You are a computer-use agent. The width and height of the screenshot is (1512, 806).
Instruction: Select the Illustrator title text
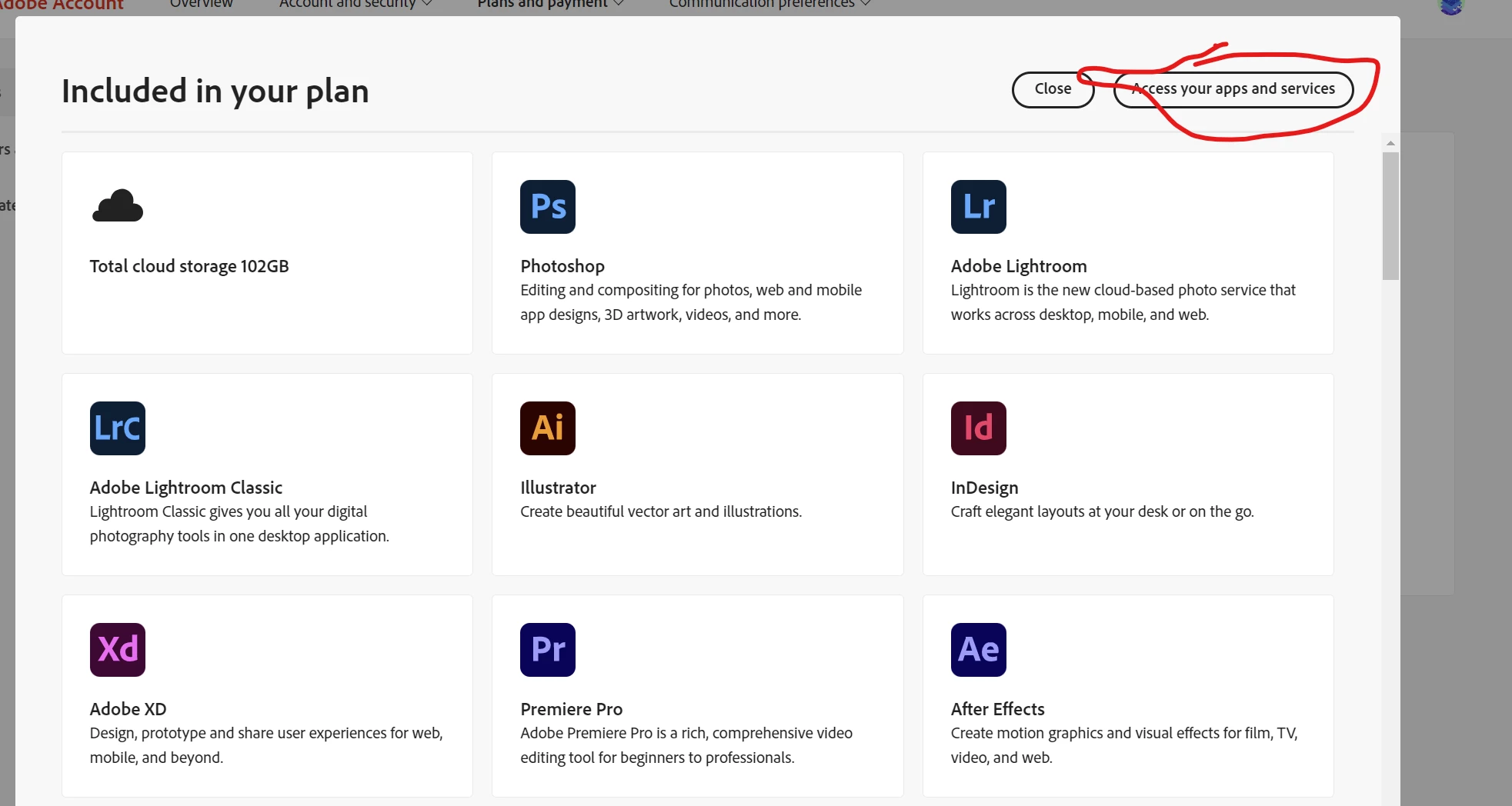pyautogui.click(x=558, y=488)
